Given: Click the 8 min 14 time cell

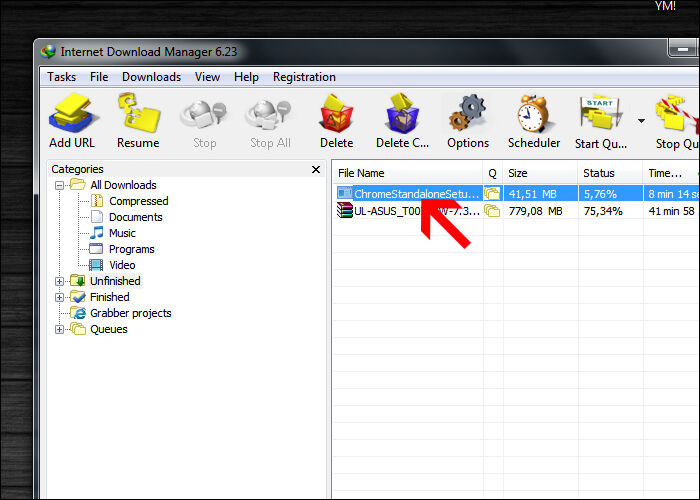Looking at the screenshot, I should (x=673, y=194).
